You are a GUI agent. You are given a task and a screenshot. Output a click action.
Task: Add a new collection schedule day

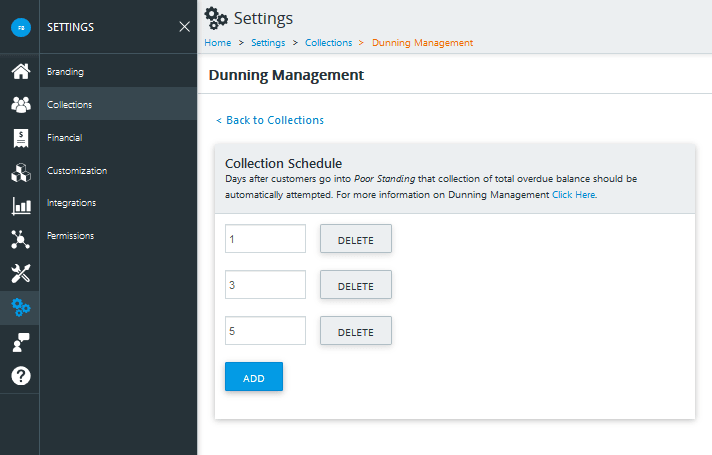pos(254,376)
